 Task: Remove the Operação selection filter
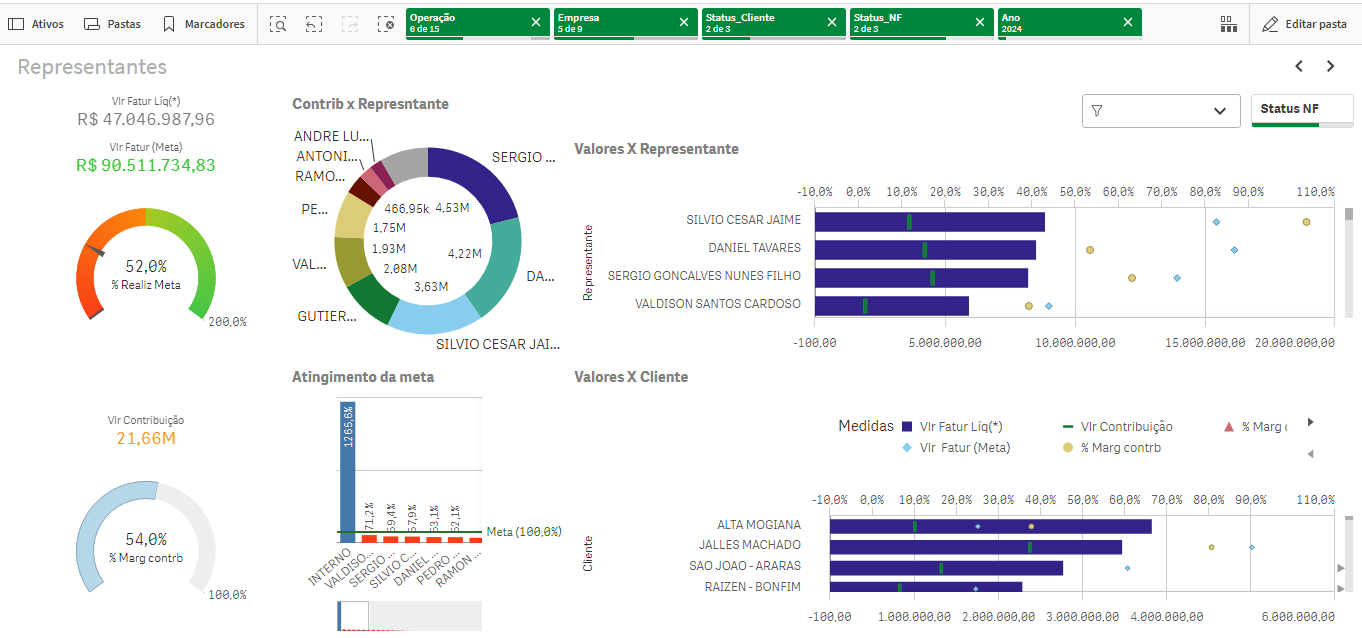pos(536,22)
